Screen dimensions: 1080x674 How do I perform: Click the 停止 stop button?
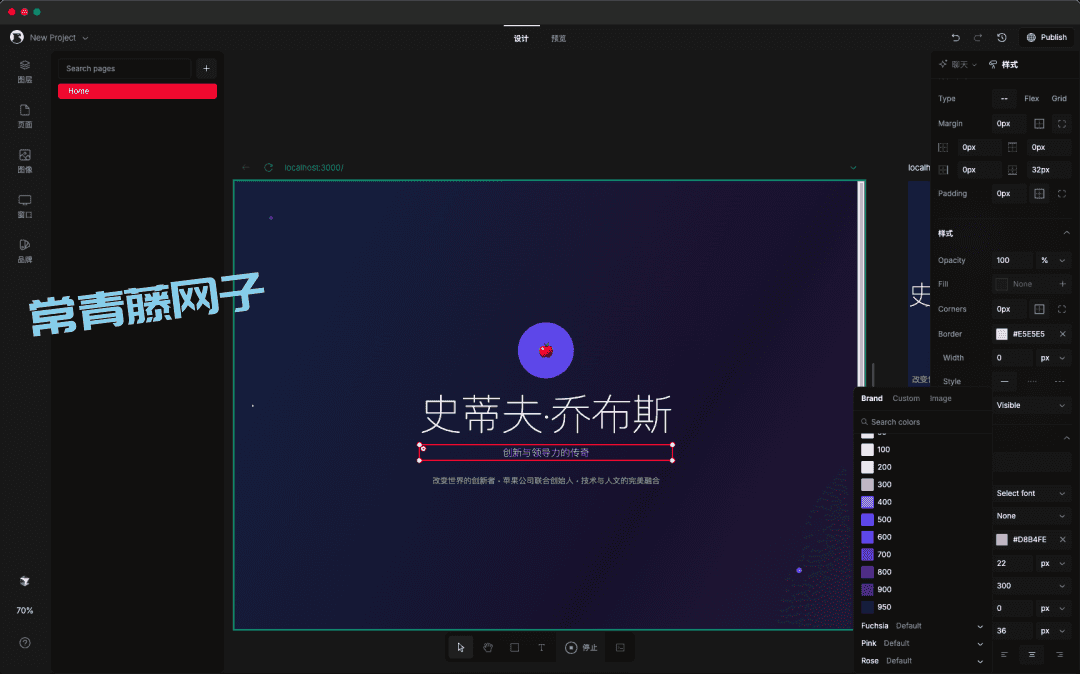(581, 647)
